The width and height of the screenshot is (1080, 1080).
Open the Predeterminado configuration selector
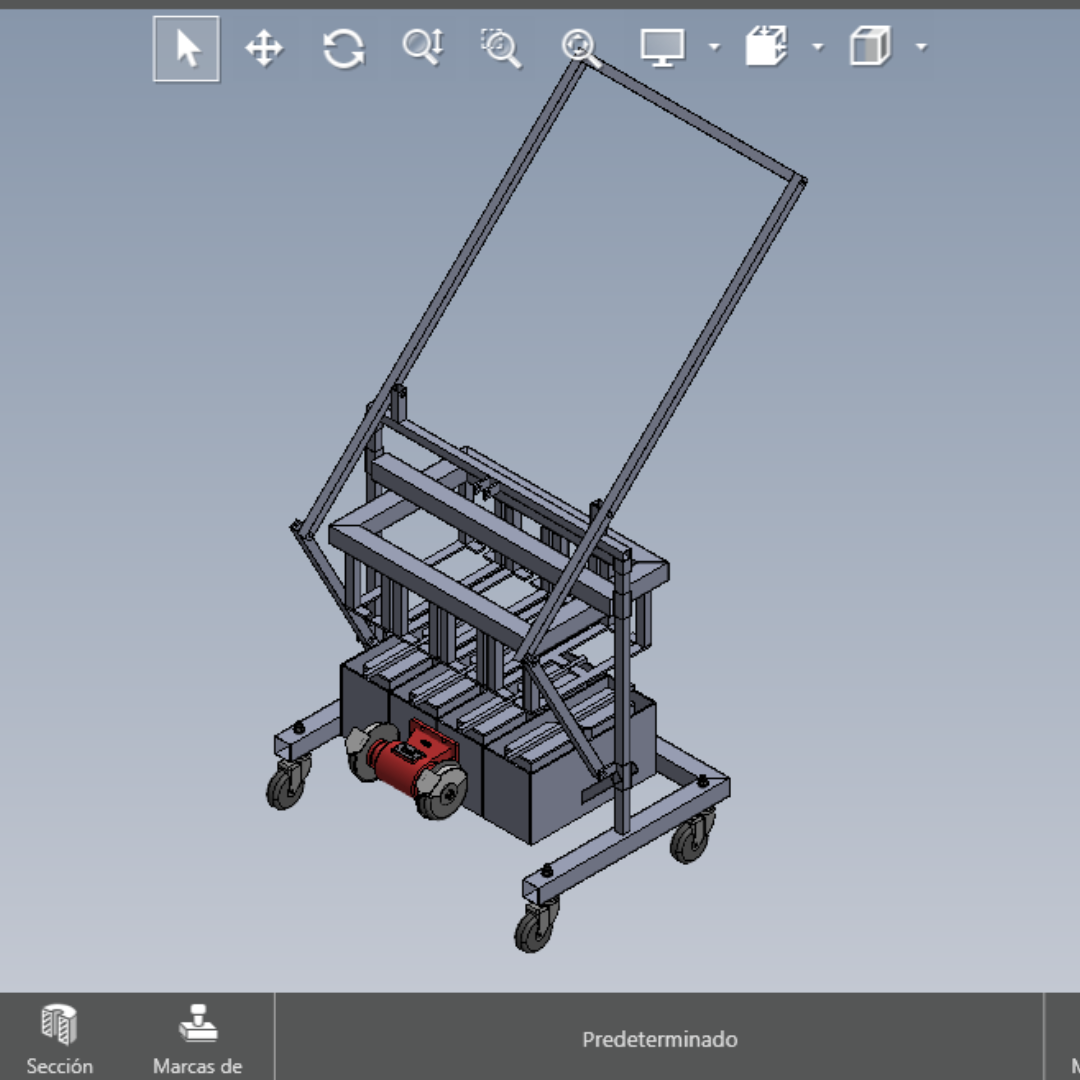658,1039
